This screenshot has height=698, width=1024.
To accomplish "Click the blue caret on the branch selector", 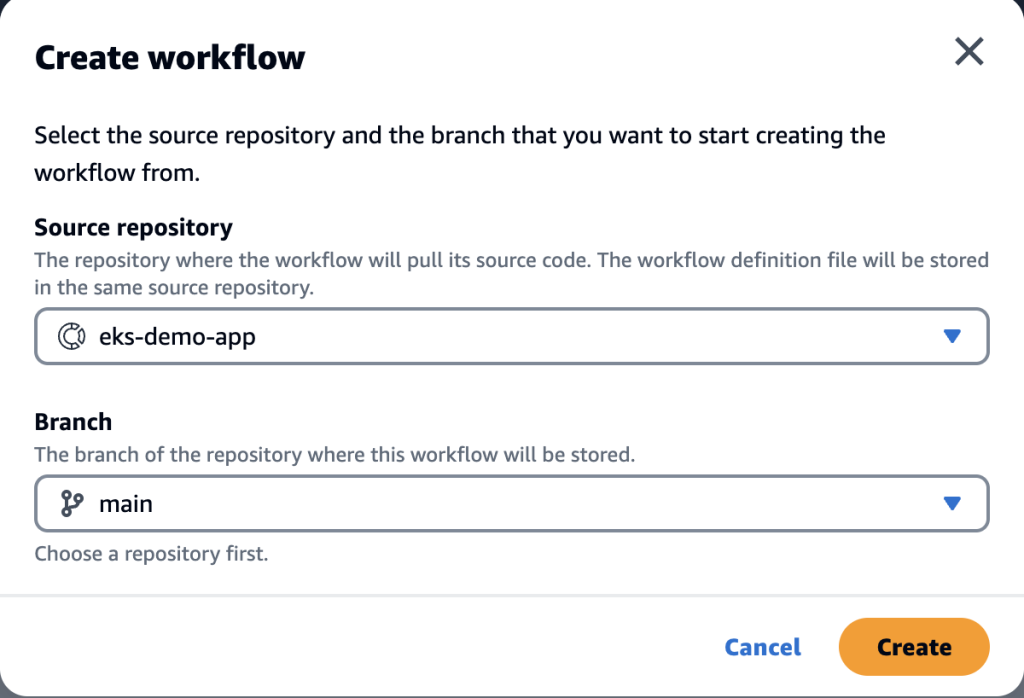I will [x=952, y=503].
